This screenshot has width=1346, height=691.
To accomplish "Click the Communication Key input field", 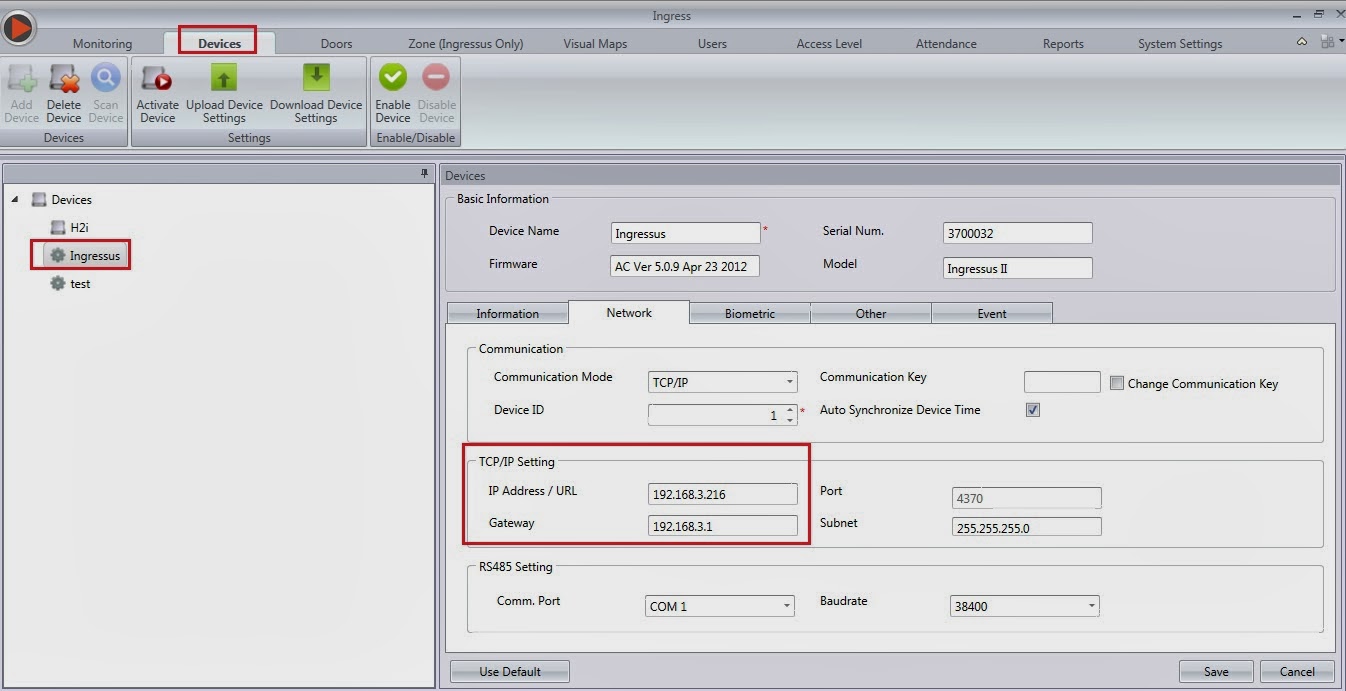I will click(1062, 381).
